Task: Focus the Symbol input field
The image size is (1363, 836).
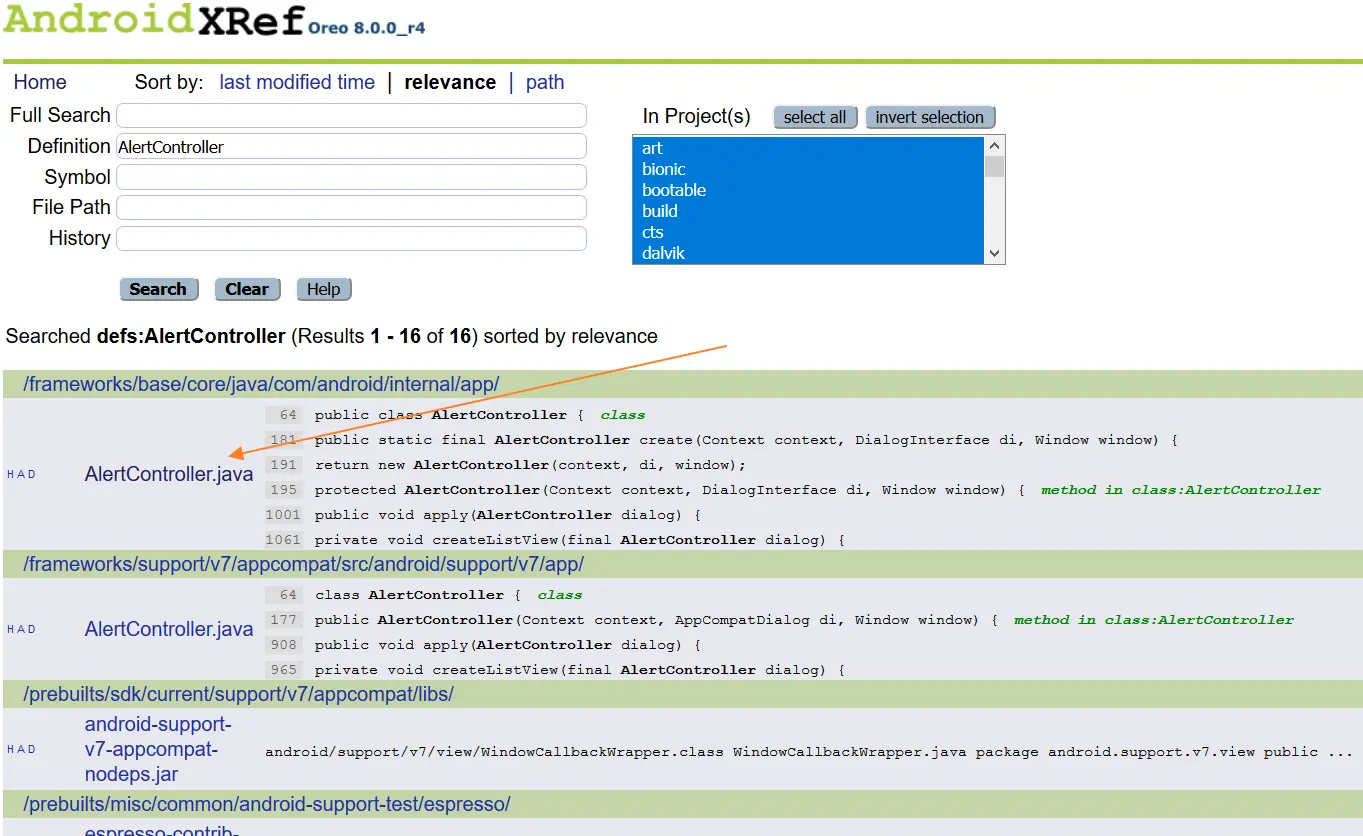Action: tap(351, 177)
